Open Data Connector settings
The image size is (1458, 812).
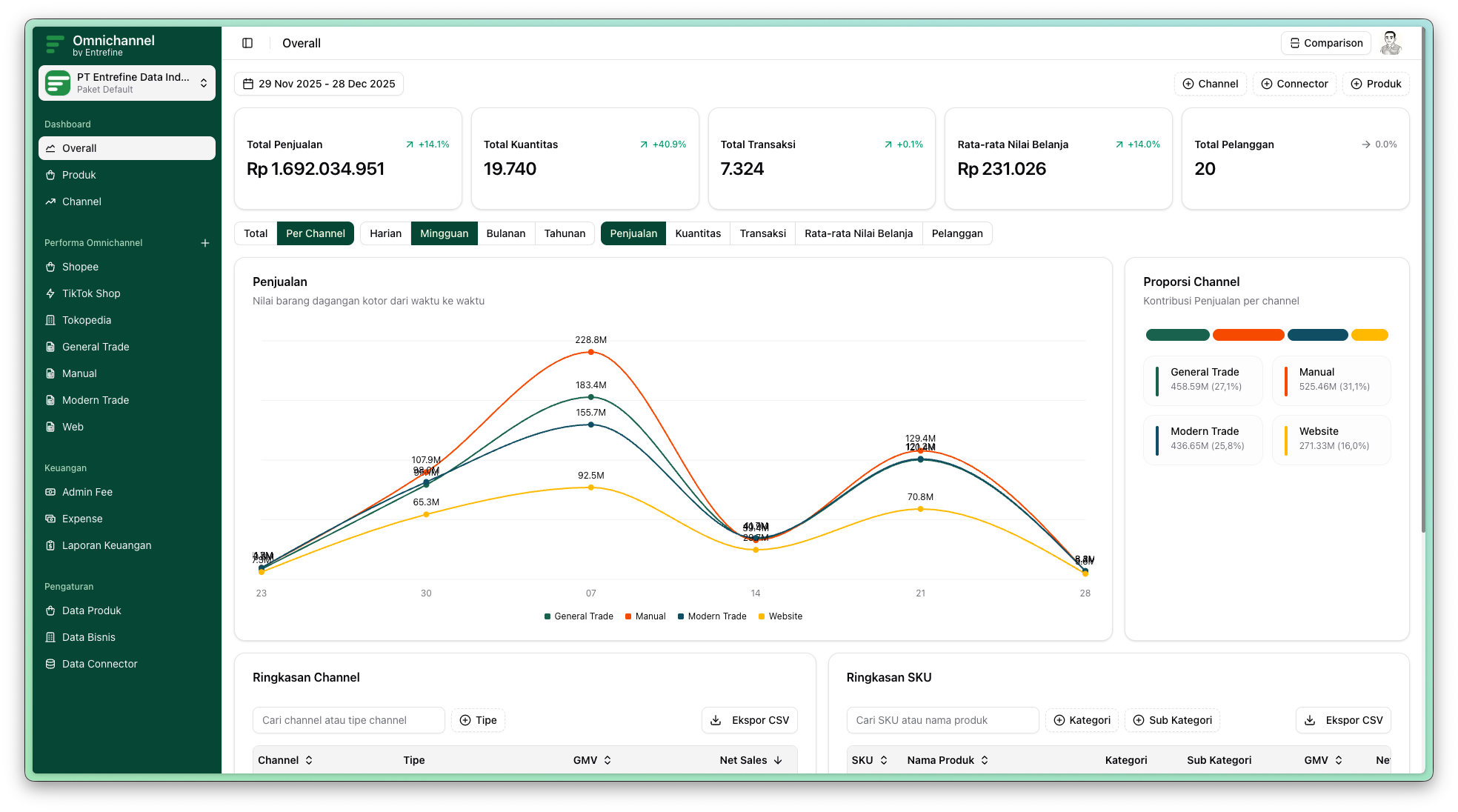pyautogui.click(x=99, y=664)
